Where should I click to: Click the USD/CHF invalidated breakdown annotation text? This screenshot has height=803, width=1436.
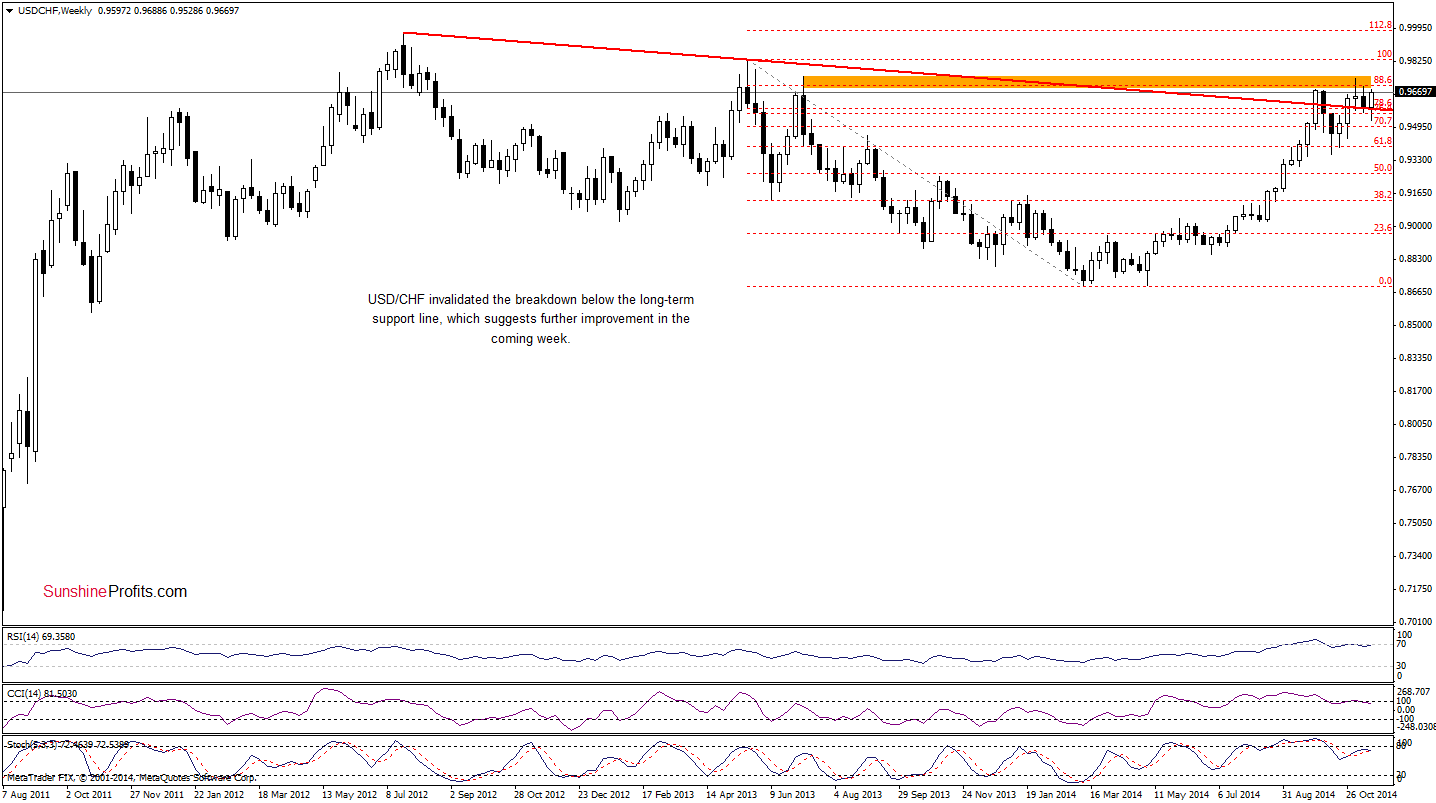[x=529, y=319]
